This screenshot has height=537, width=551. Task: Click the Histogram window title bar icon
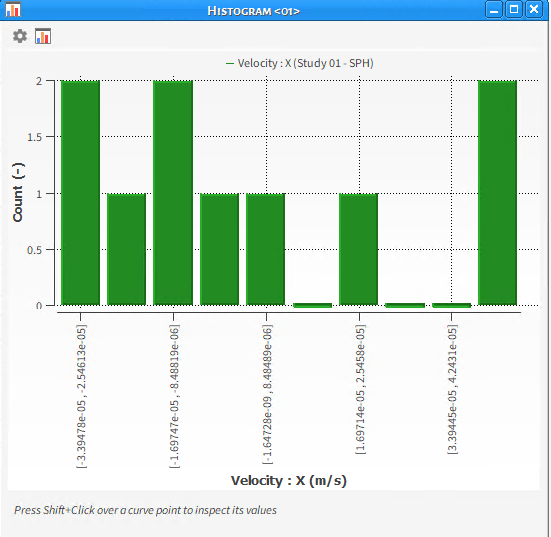pyautogui.click(x=13, y=9)
